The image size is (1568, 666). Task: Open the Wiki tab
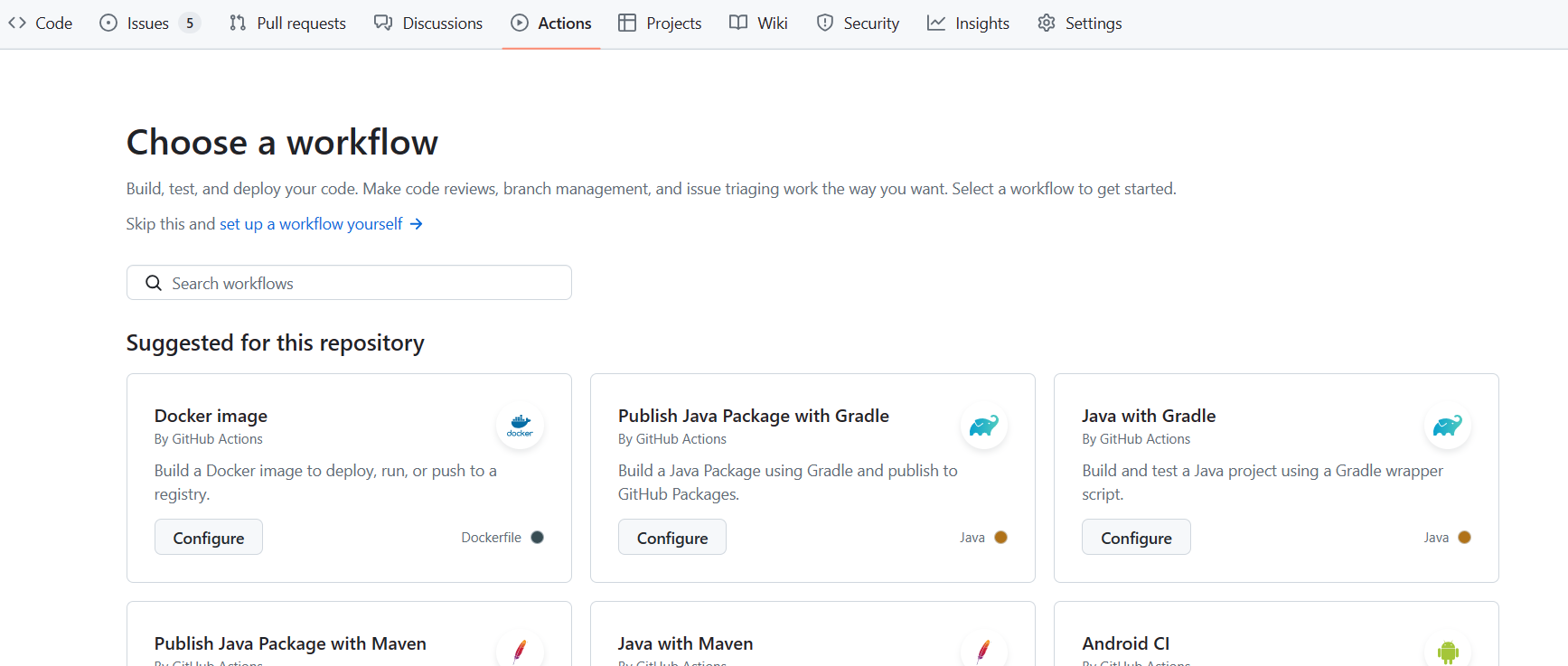pos(759,23)
